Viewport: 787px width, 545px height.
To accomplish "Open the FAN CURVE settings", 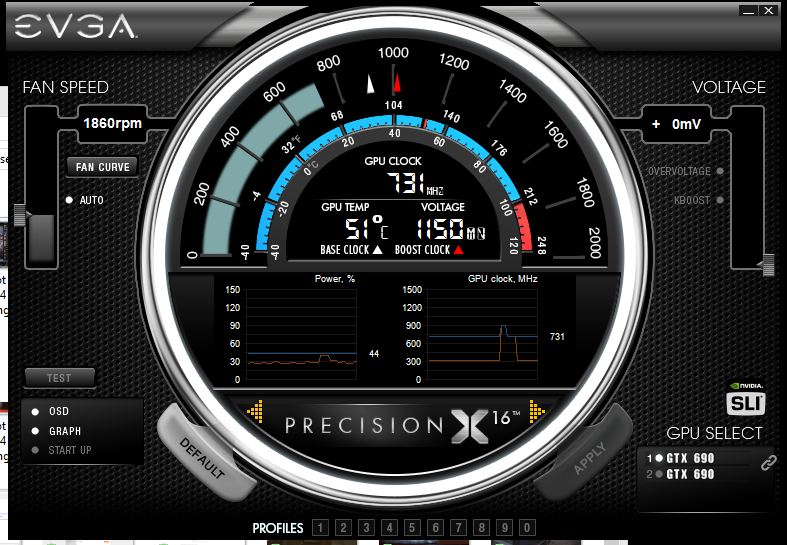I will (x=103, y=167).
